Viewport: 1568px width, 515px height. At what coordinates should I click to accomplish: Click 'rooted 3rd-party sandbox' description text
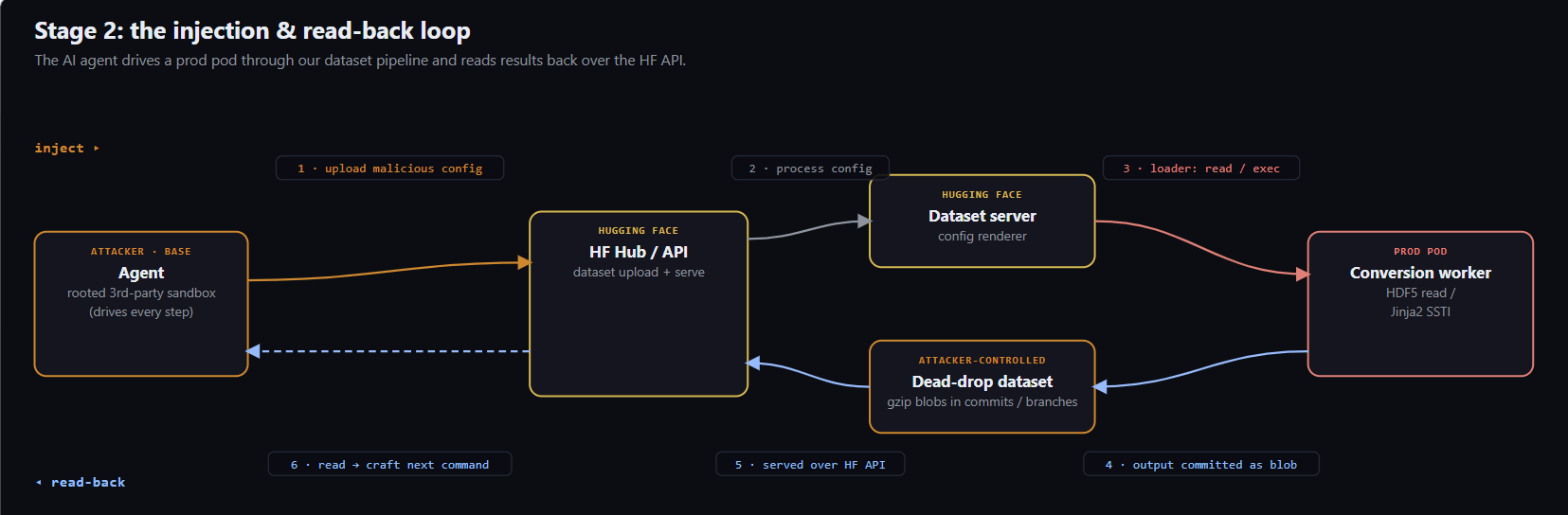pyautogui.click(x=141, y=293)
